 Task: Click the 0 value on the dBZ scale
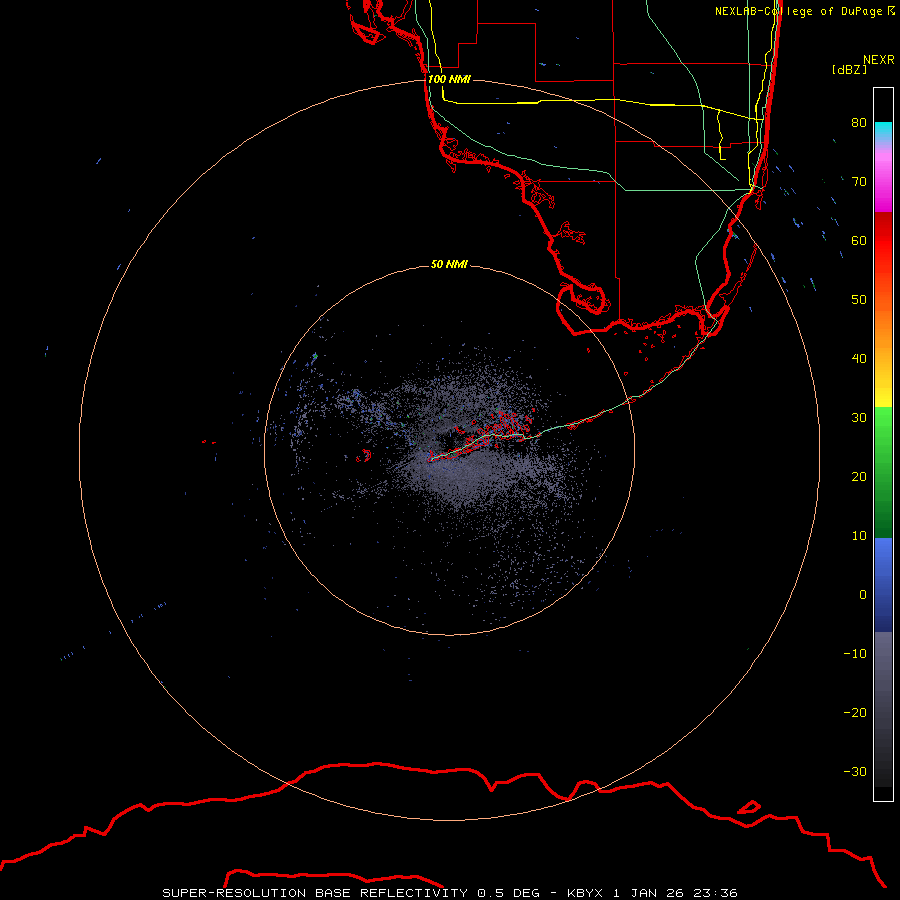863,595
